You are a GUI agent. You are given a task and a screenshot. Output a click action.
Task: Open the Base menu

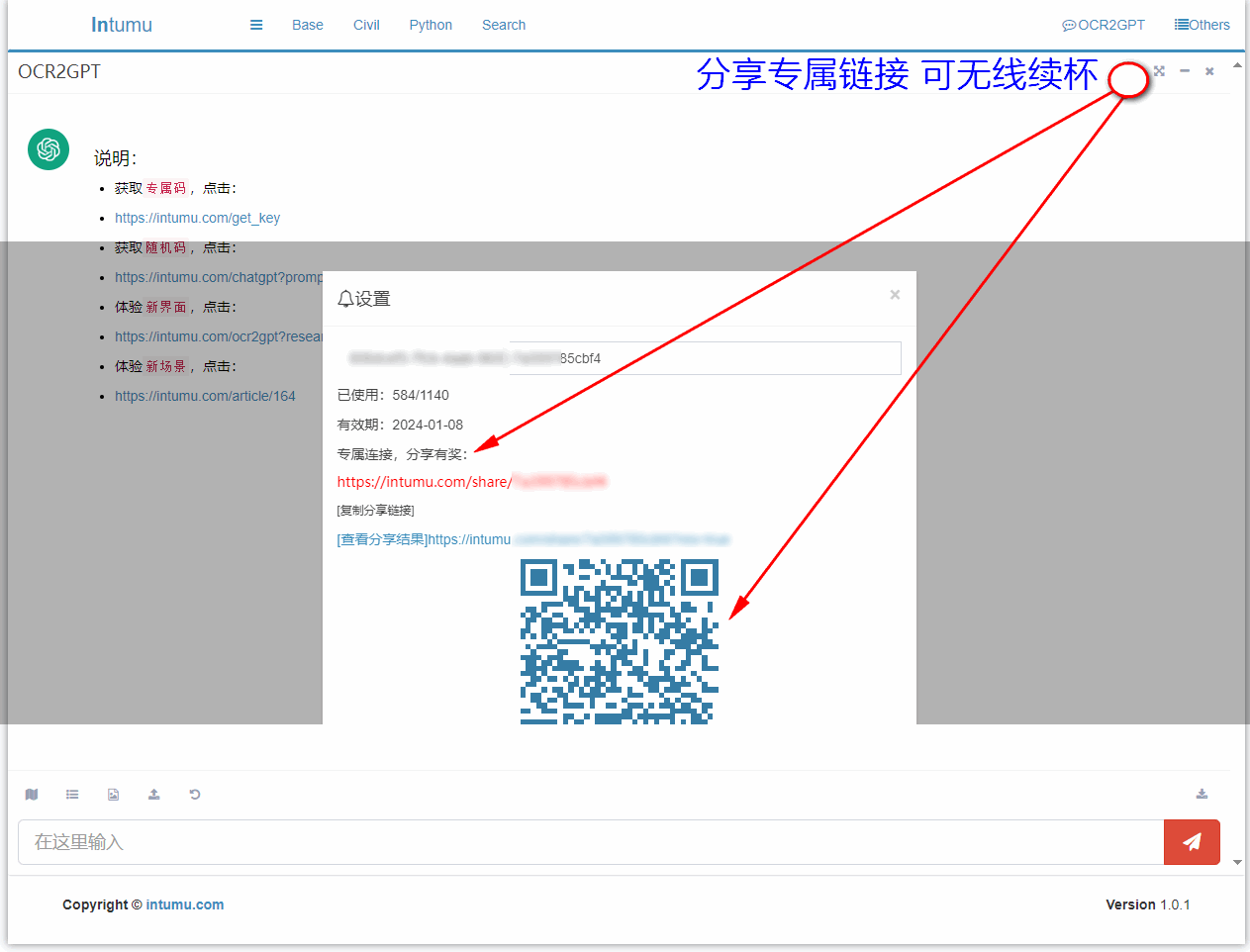(x=308, y=25)
